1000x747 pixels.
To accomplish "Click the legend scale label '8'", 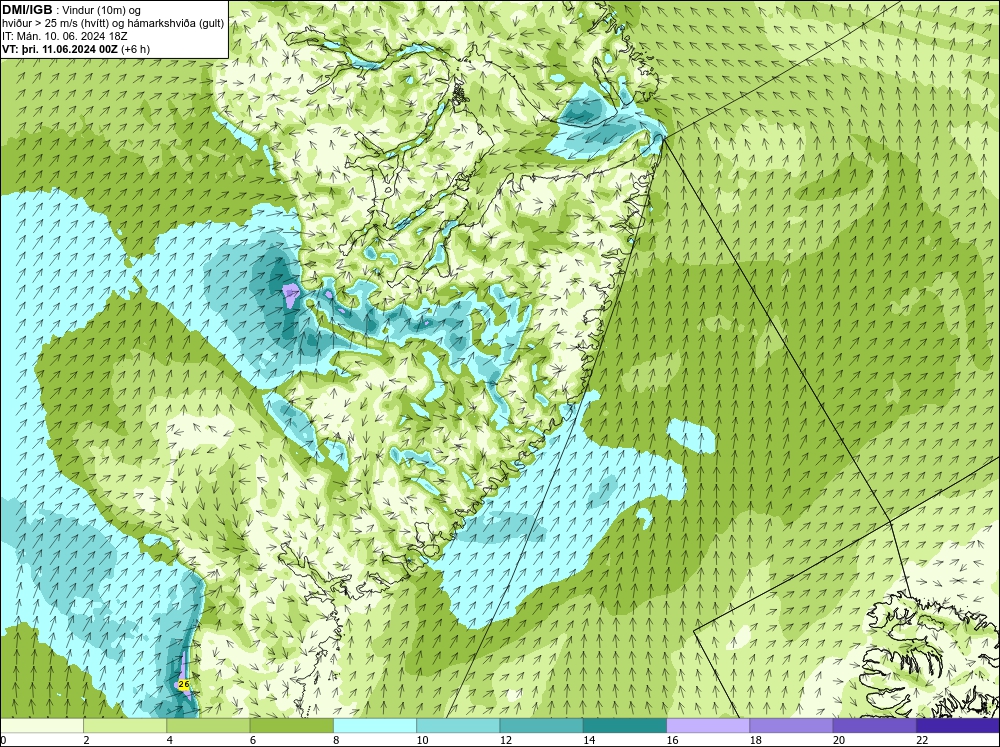I will pyautogui.click(x=336, y=740).
